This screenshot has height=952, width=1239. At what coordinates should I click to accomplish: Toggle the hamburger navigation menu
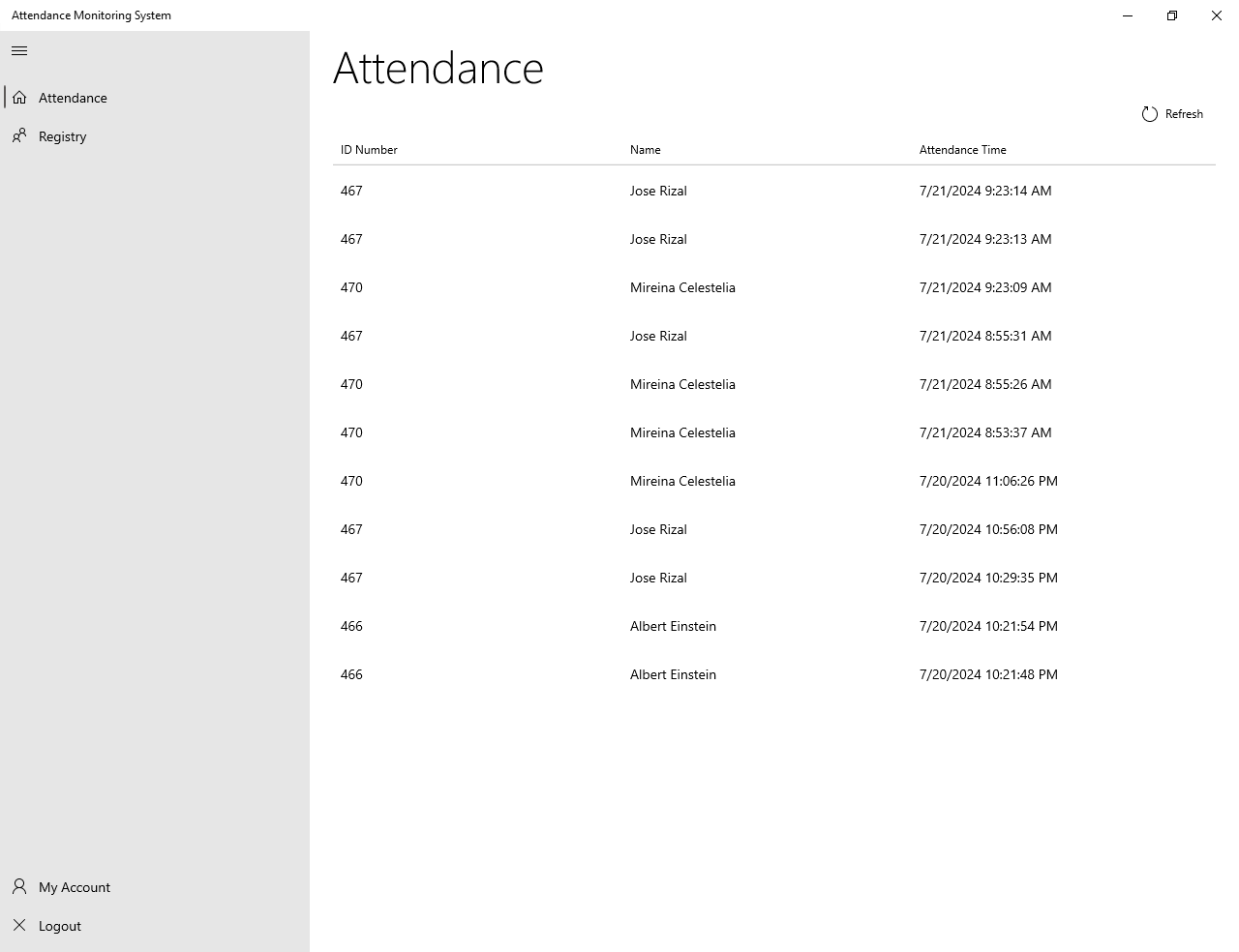point(19,50)
